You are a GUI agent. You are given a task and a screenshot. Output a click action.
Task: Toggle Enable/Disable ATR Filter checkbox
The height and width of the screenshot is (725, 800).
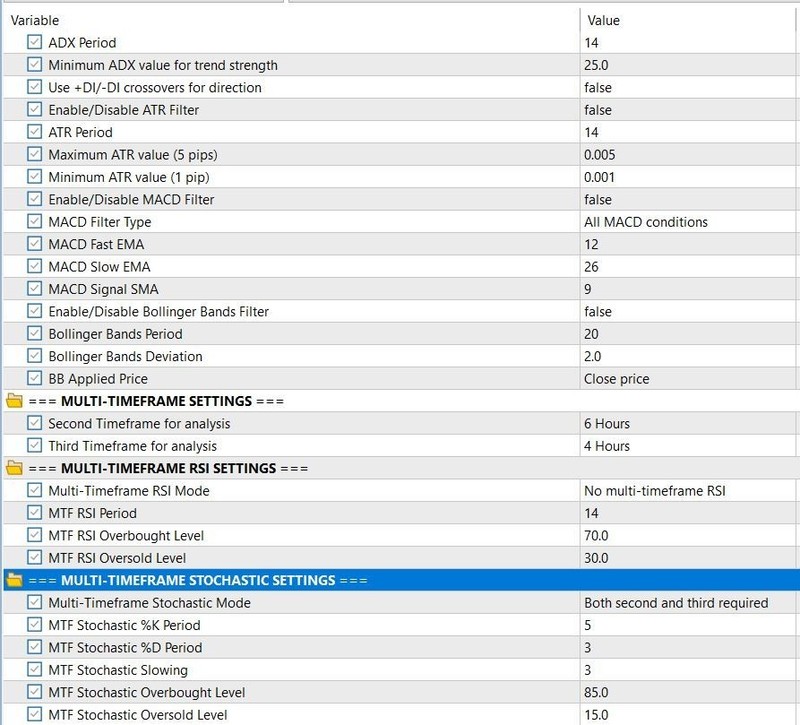34,109
